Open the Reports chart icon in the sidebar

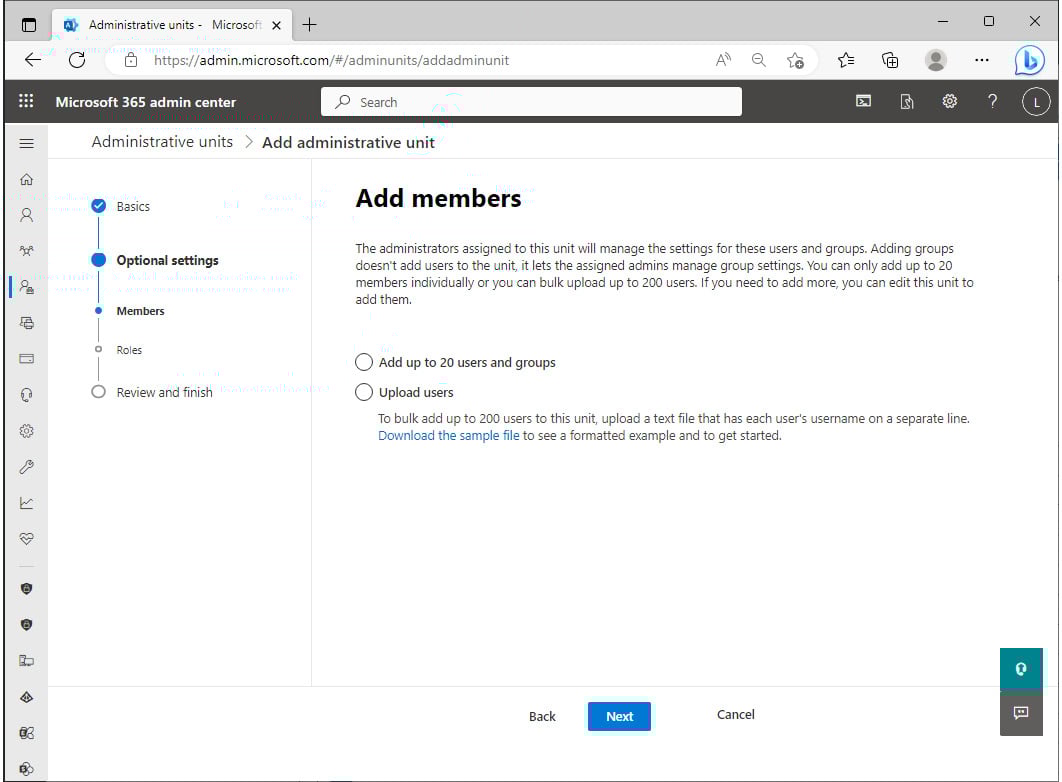(x=27, y=502)
